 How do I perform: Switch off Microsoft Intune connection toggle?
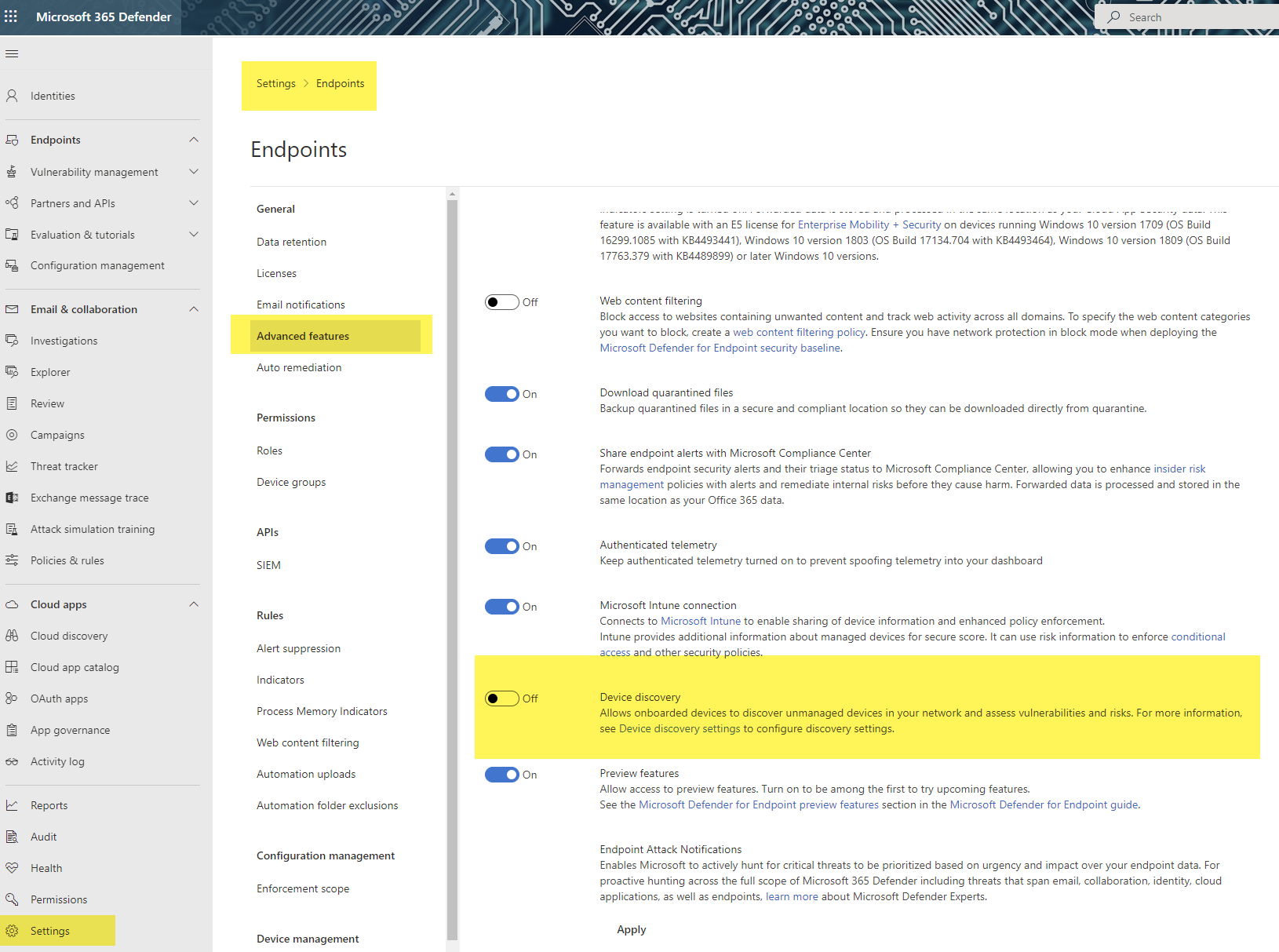(502, 607)
